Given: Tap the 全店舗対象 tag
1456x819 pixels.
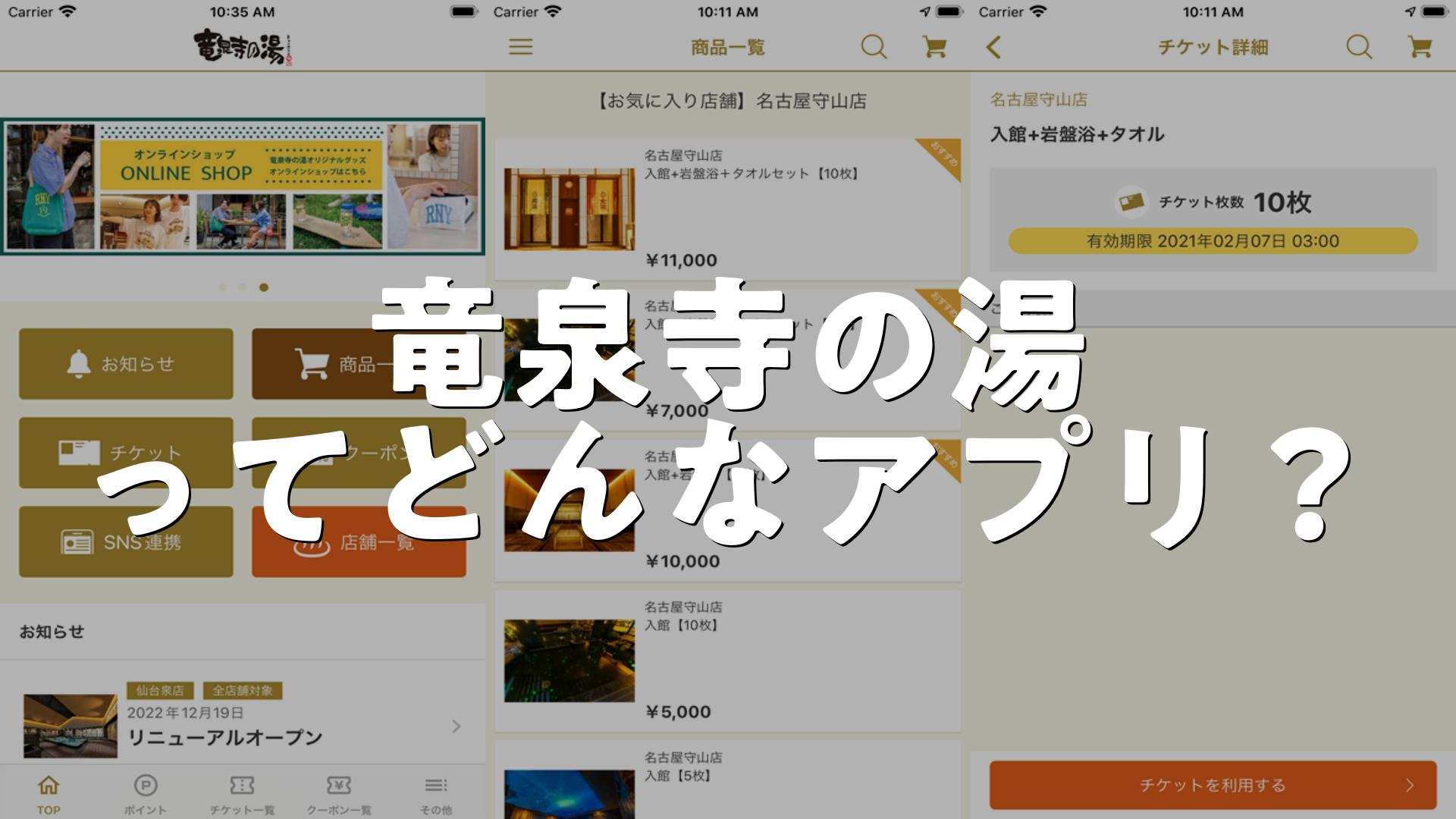Looking at the screenshot, I should pos(242,691).
